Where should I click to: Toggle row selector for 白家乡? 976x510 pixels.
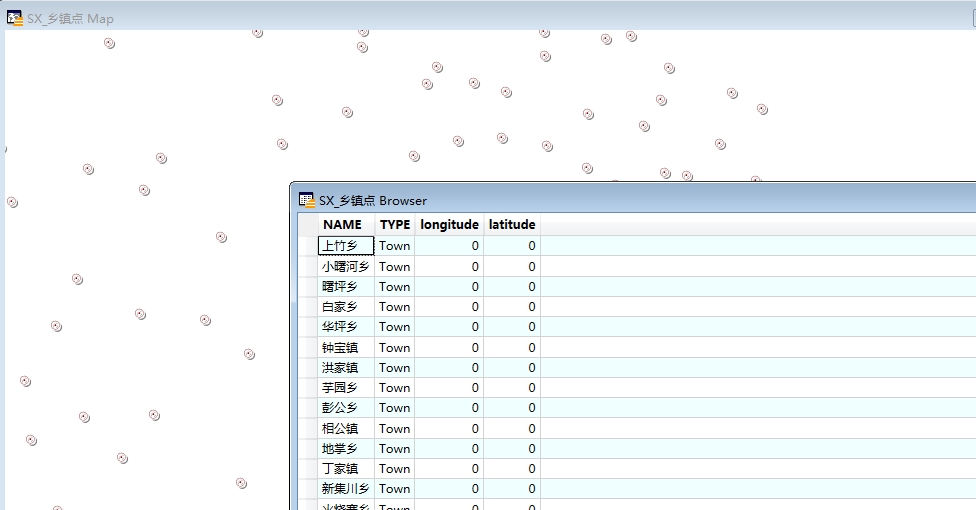308,307
